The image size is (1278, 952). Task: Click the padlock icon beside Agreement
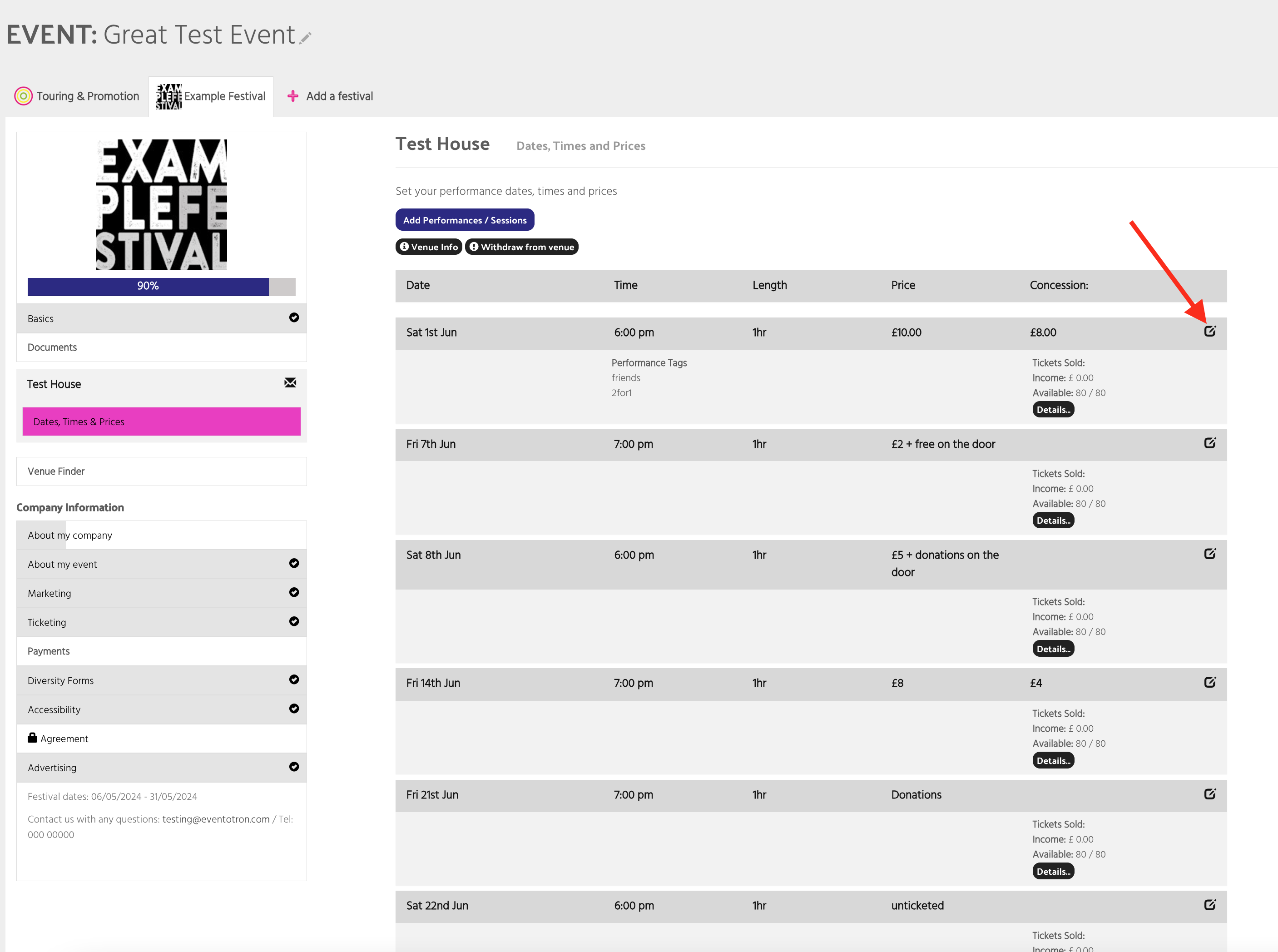[32, 738]
